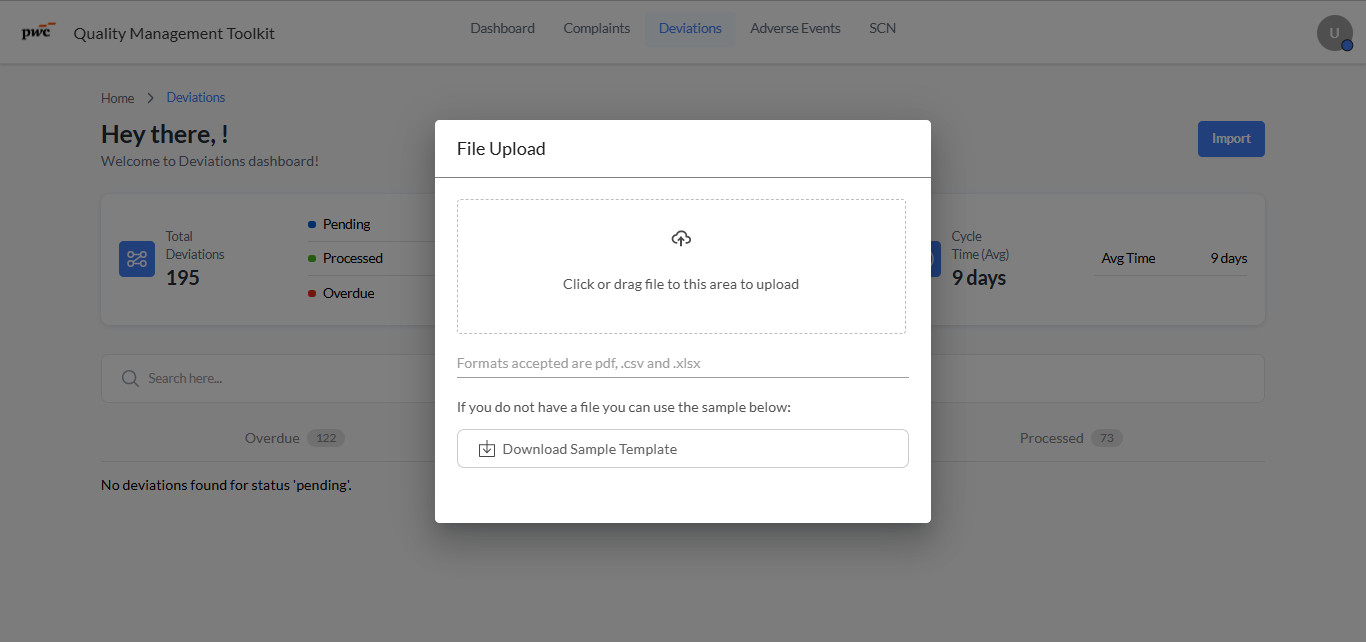Click the Overdue tab count badge 122
This screenshot has height=642, width=1366.
325,438
